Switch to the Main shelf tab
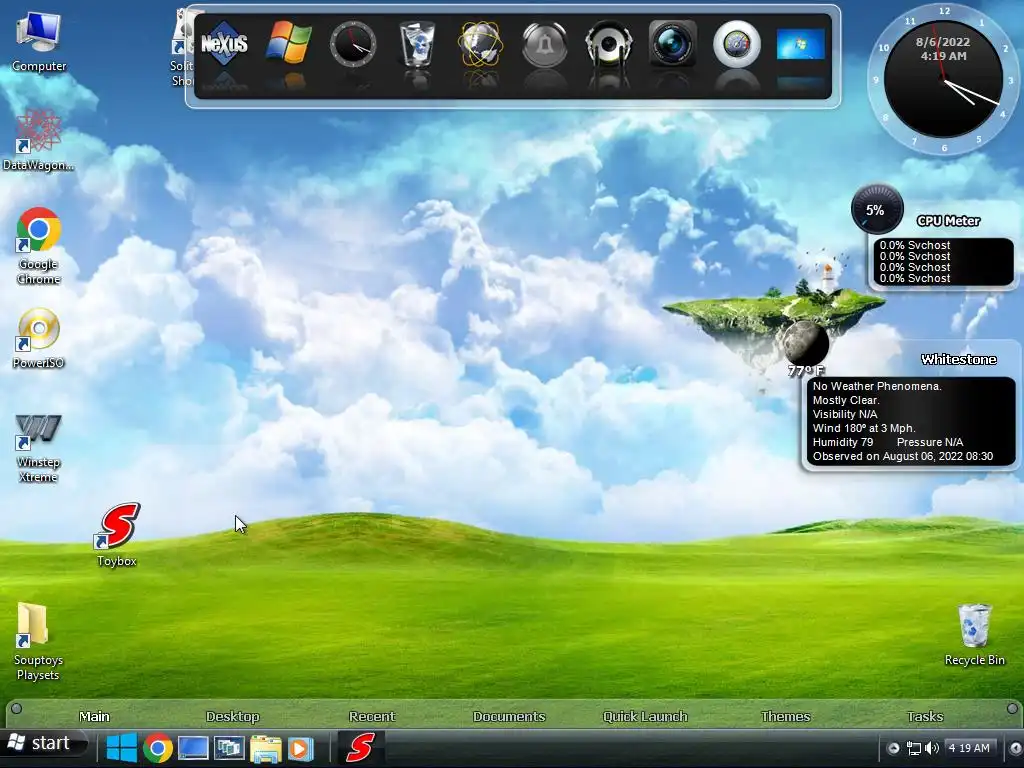The height and width of the screenshot is (768, 1024). [x=95, y=716]
